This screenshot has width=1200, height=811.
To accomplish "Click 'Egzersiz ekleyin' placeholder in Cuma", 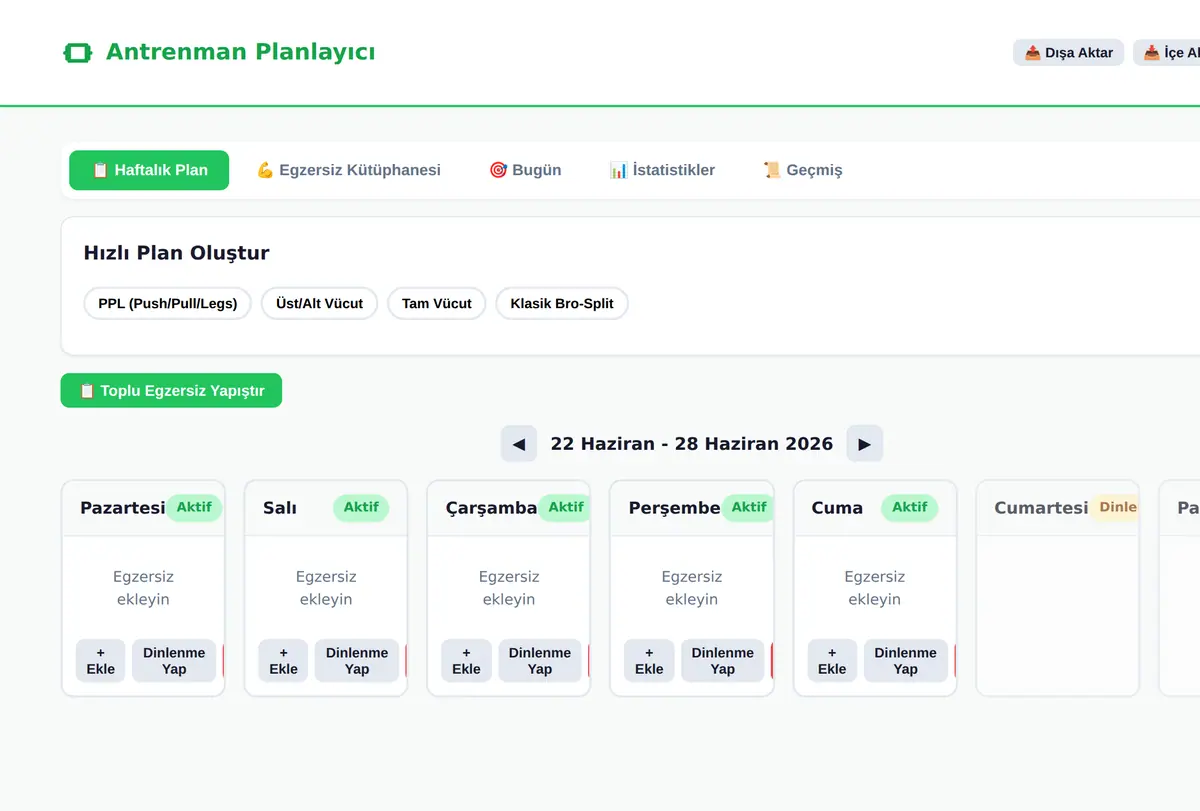I will 875,588.
